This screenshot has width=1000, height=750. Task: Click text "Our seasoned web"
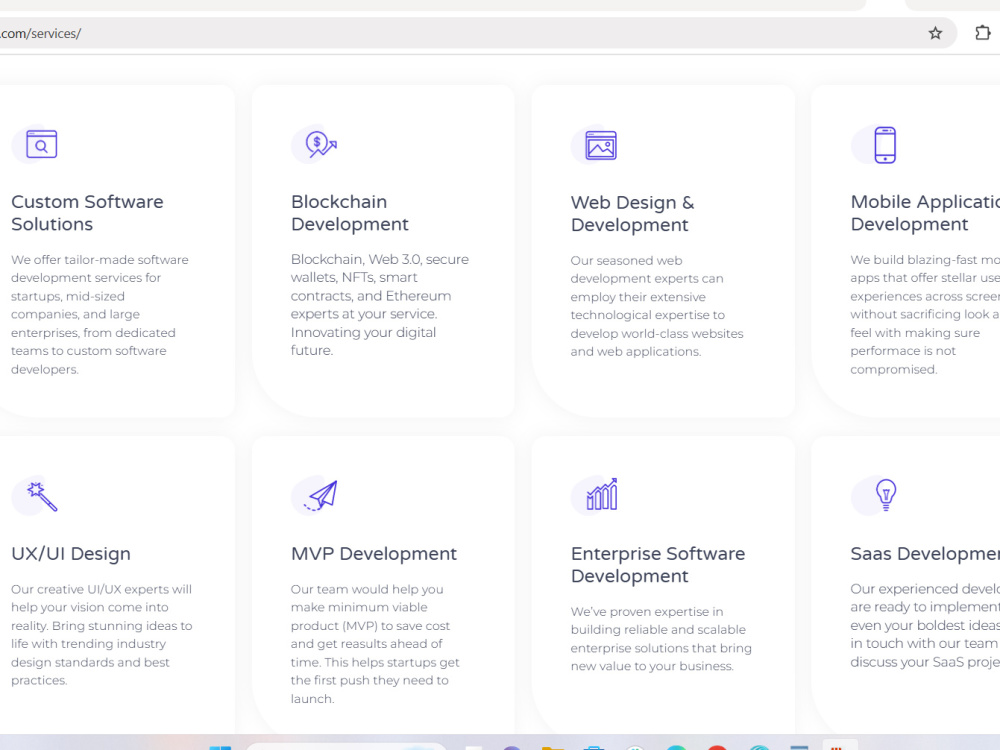coord(626,260)
